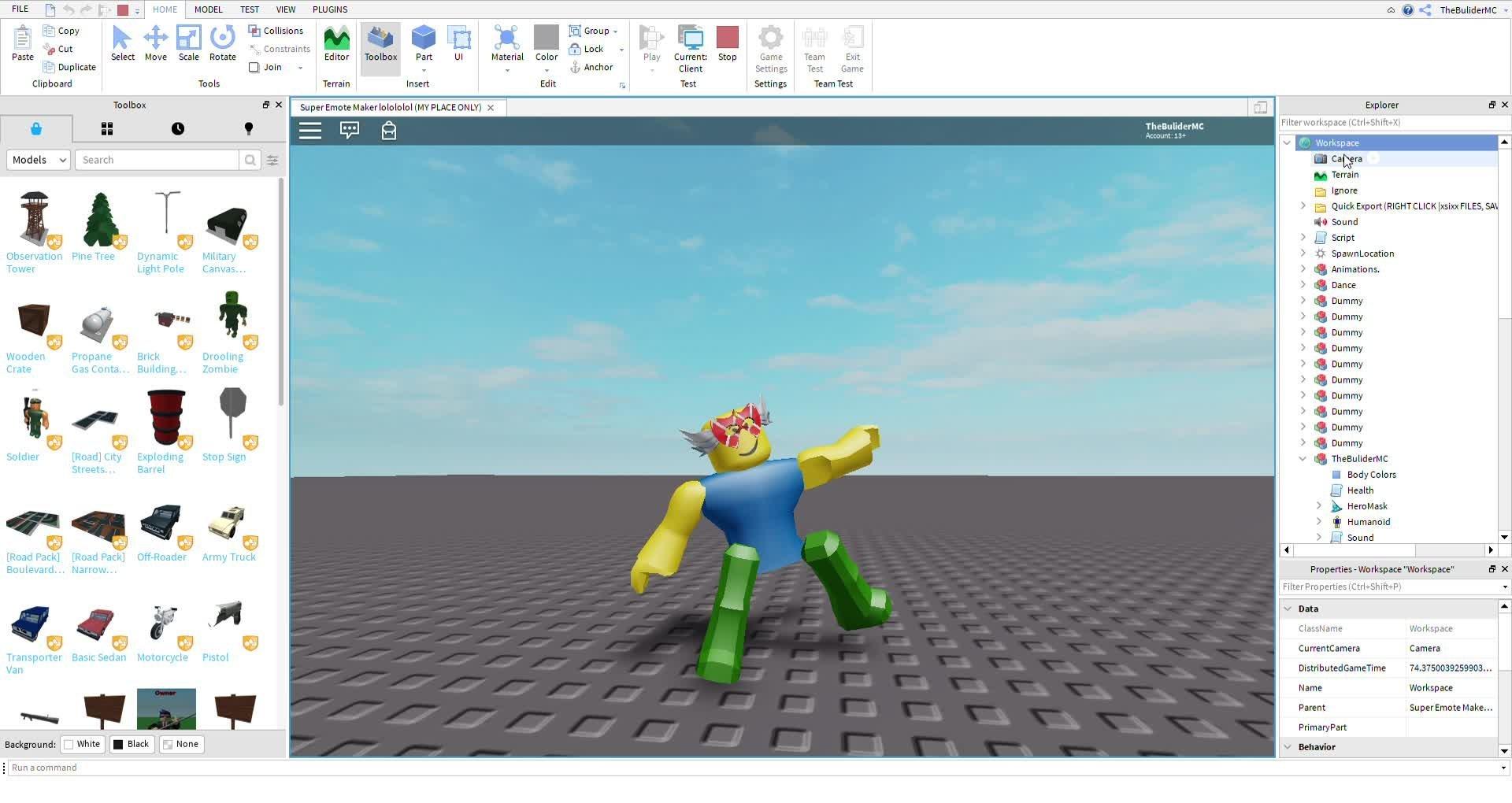Open the MODEL ribbon tab
The image size is (1512, 803).
click(208, 9)
